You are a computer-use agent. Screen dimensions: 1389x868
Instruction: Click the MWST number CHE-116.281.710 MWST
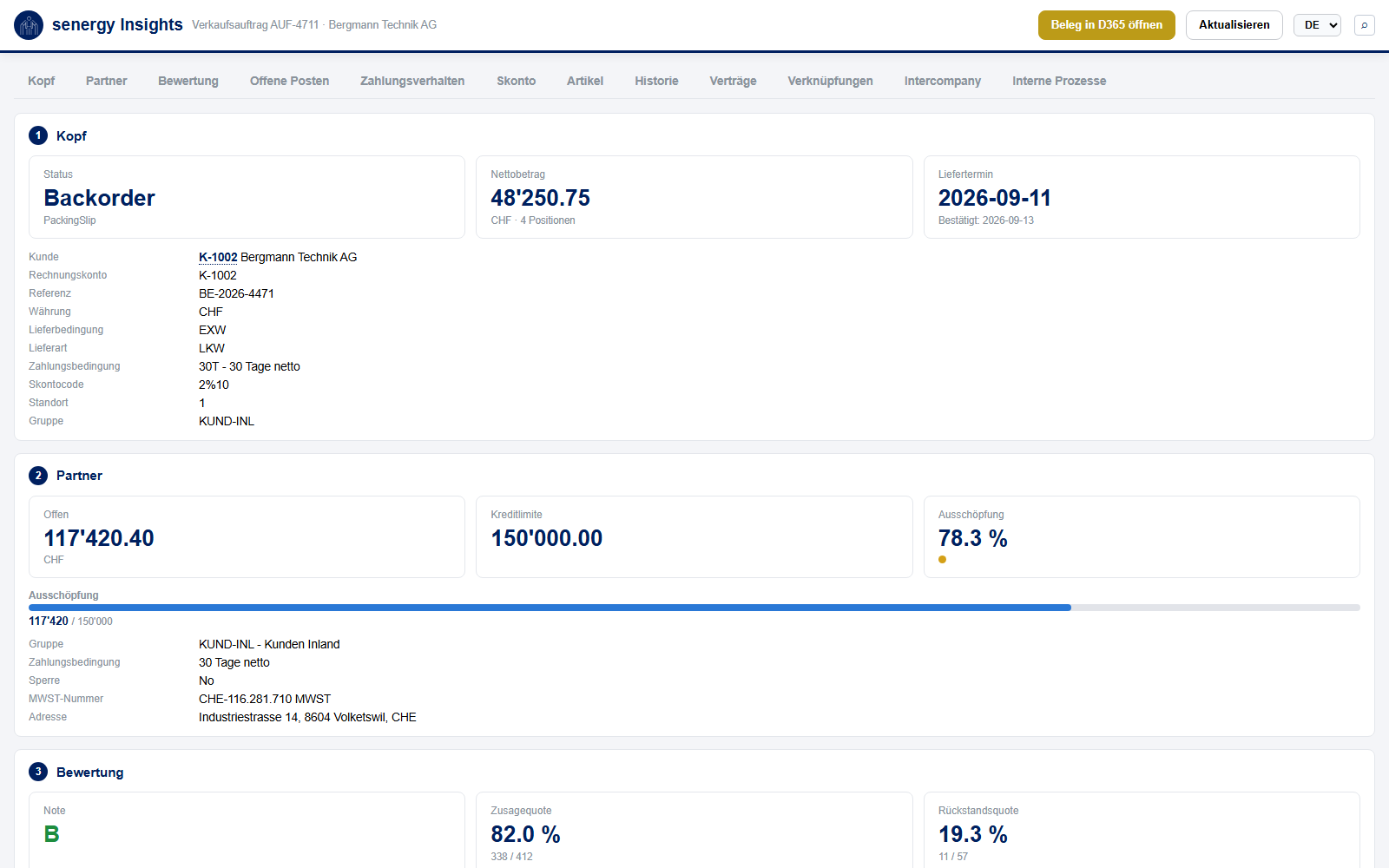click(265, 699)
